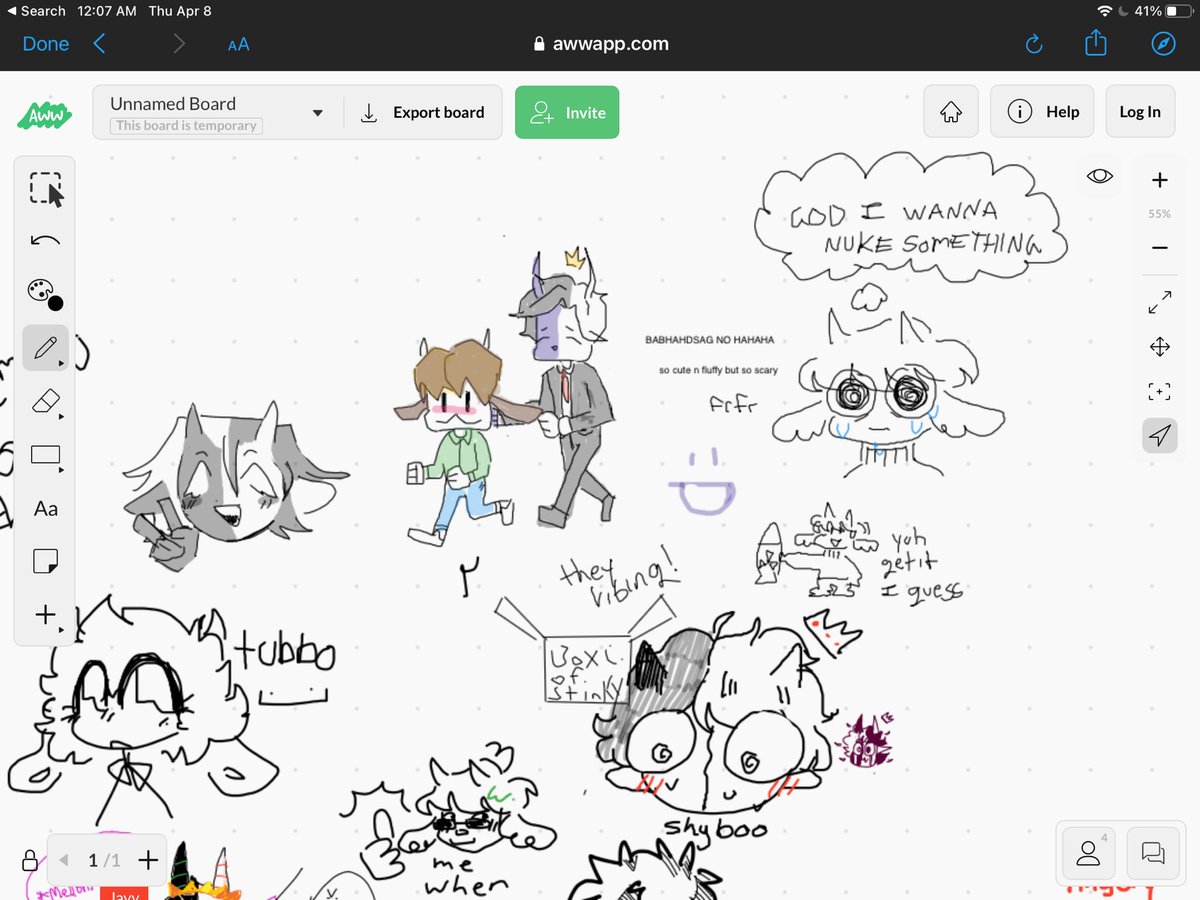
Task: Open the color palette tool
Action: [45, 294]
